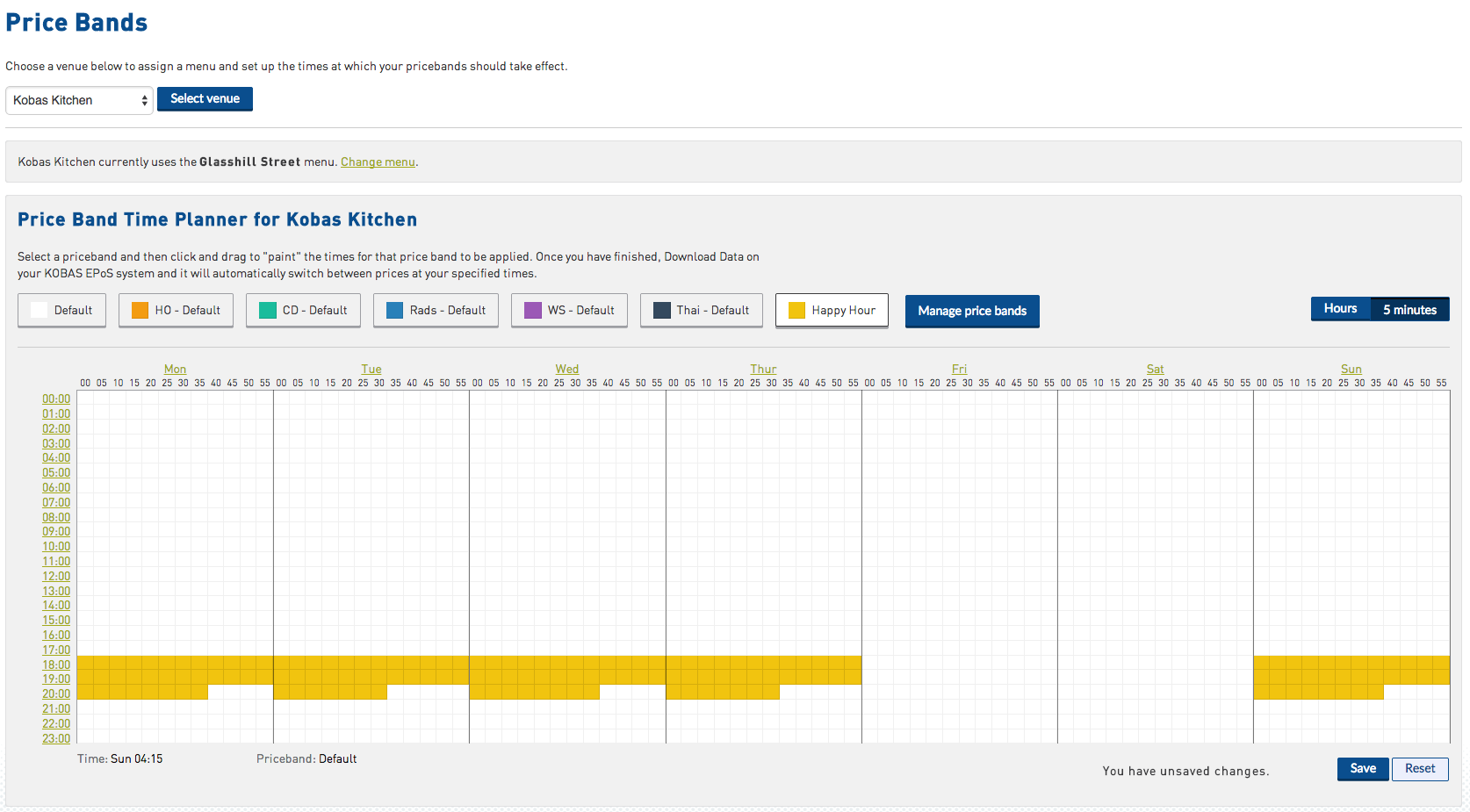Click the yellow Happy Hour color swatch

[797, 310]
